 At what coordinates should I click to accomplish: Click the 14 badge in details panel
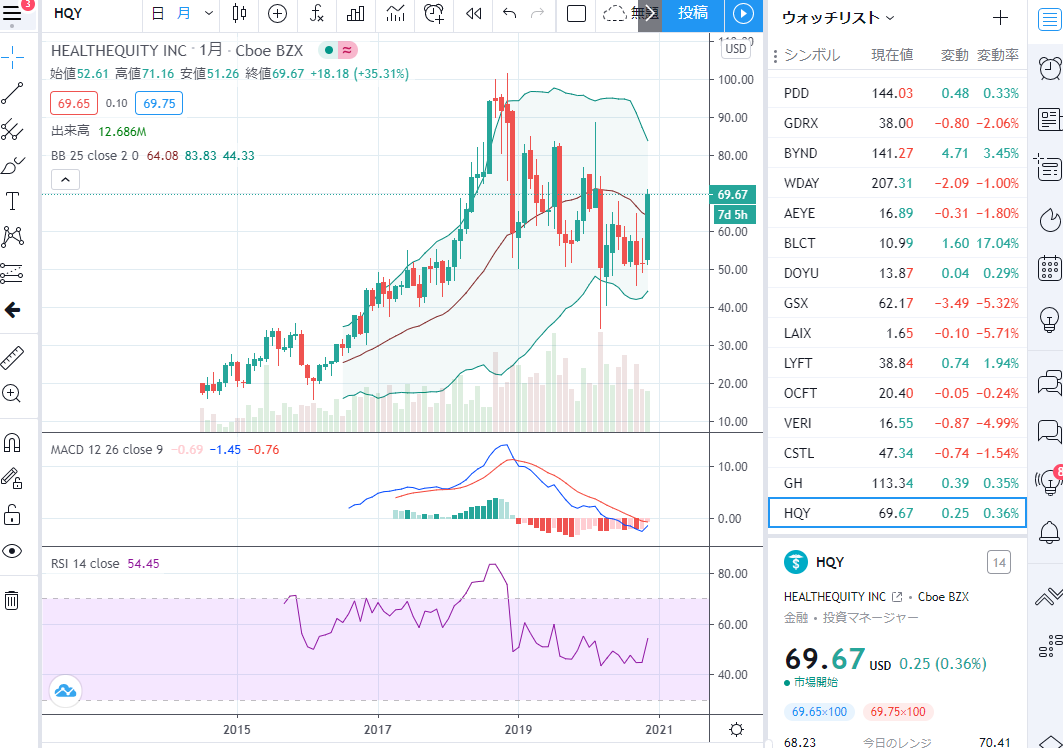pyautogui.click(x=999, y=562)
